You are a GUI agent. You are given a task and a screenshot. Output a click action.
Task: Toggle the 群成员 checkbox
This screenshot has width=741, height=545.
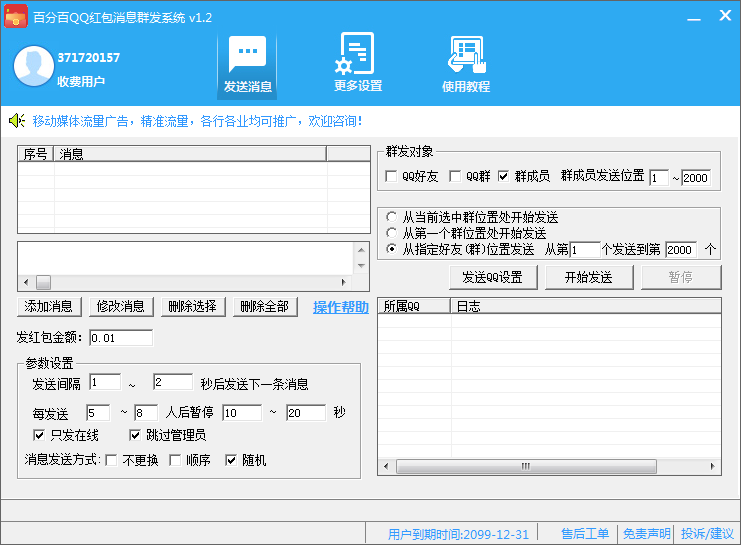(504, 176)
